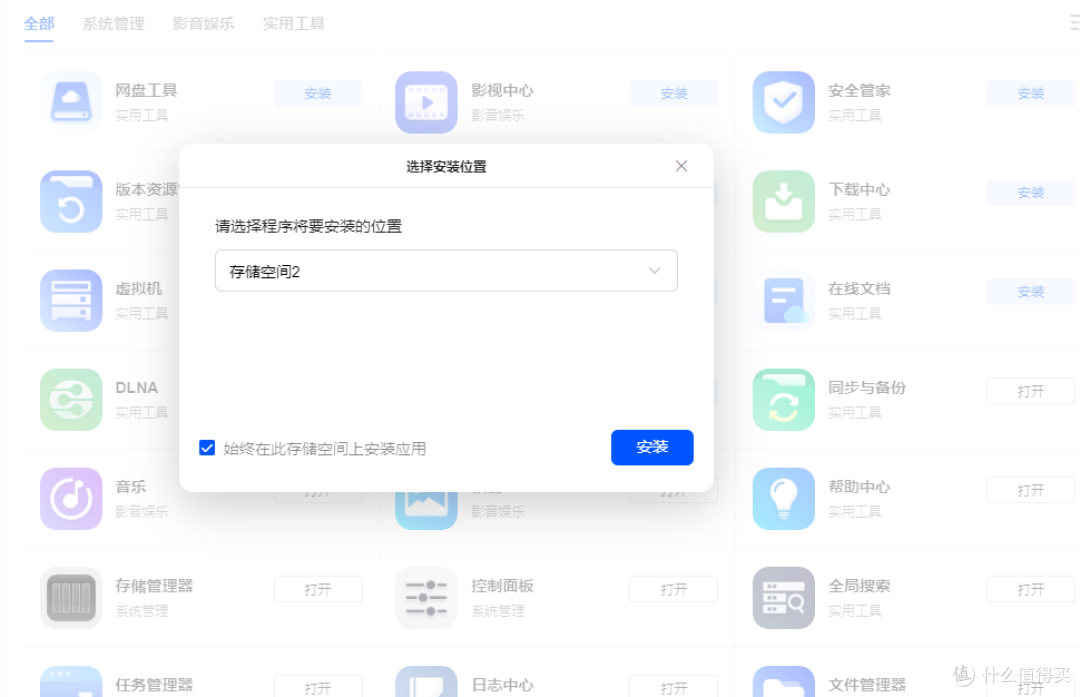Install 影视中心 via its 安装 button

pos(674,93)
